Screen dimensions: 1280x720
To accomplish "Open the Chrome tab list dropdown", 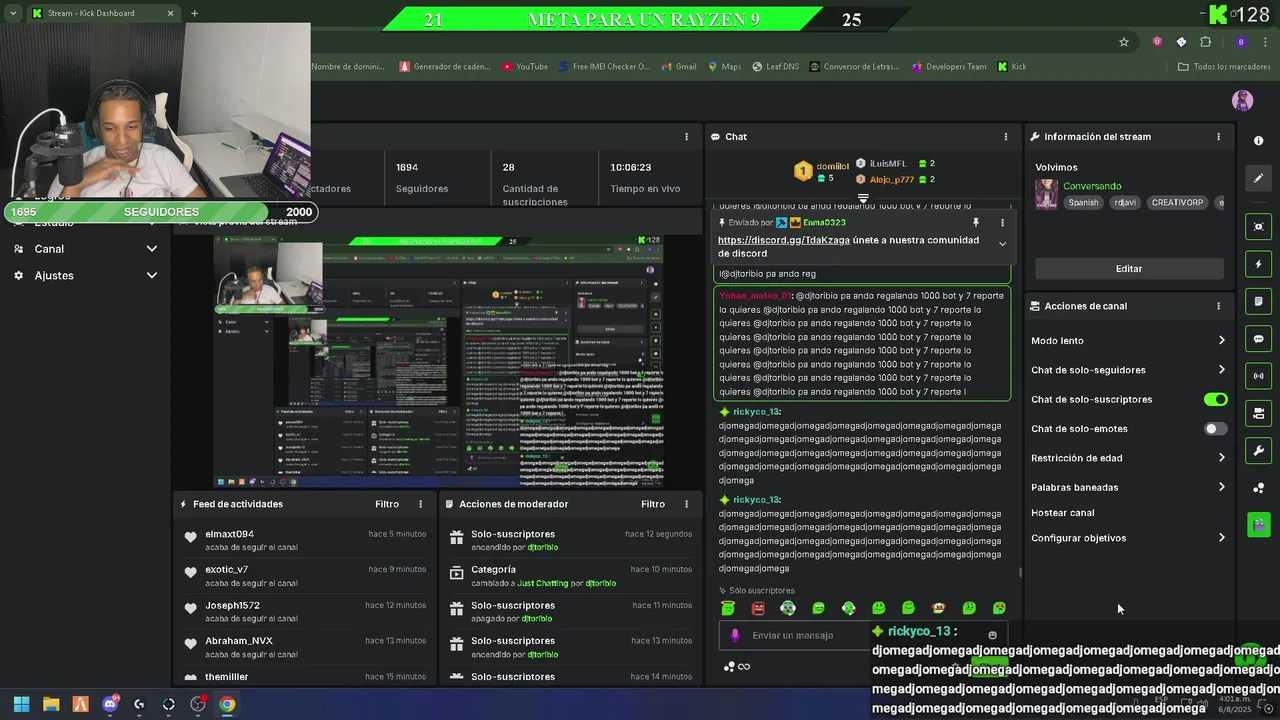I will click(13, 13).
